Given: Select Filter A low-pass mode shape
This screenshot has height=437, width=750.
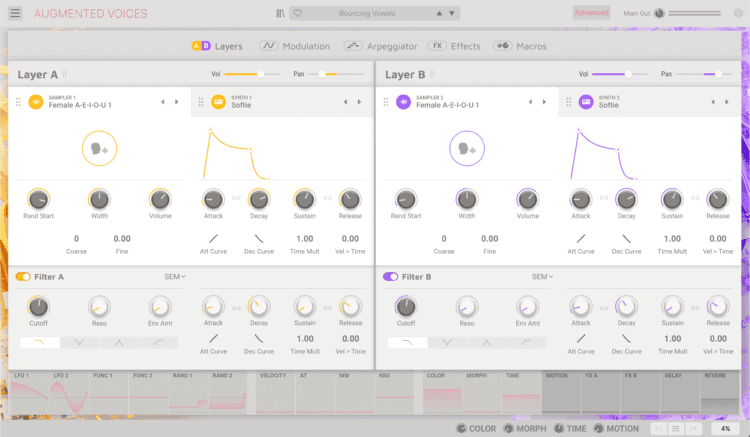Looking at the screenshot, I should click(40, 342).
